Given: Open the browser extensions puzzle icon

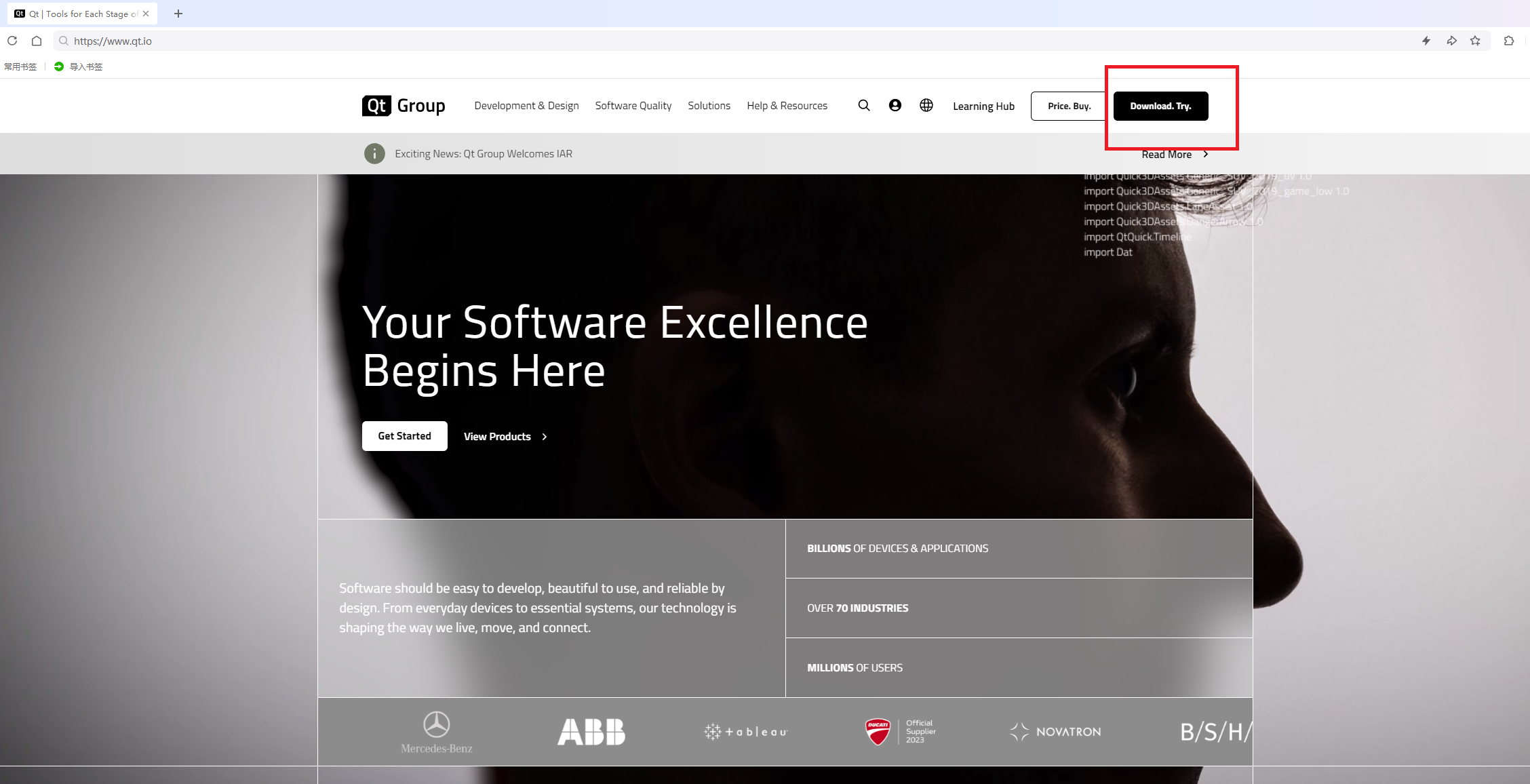Looking at the screenshot, I should point(1508,41).
